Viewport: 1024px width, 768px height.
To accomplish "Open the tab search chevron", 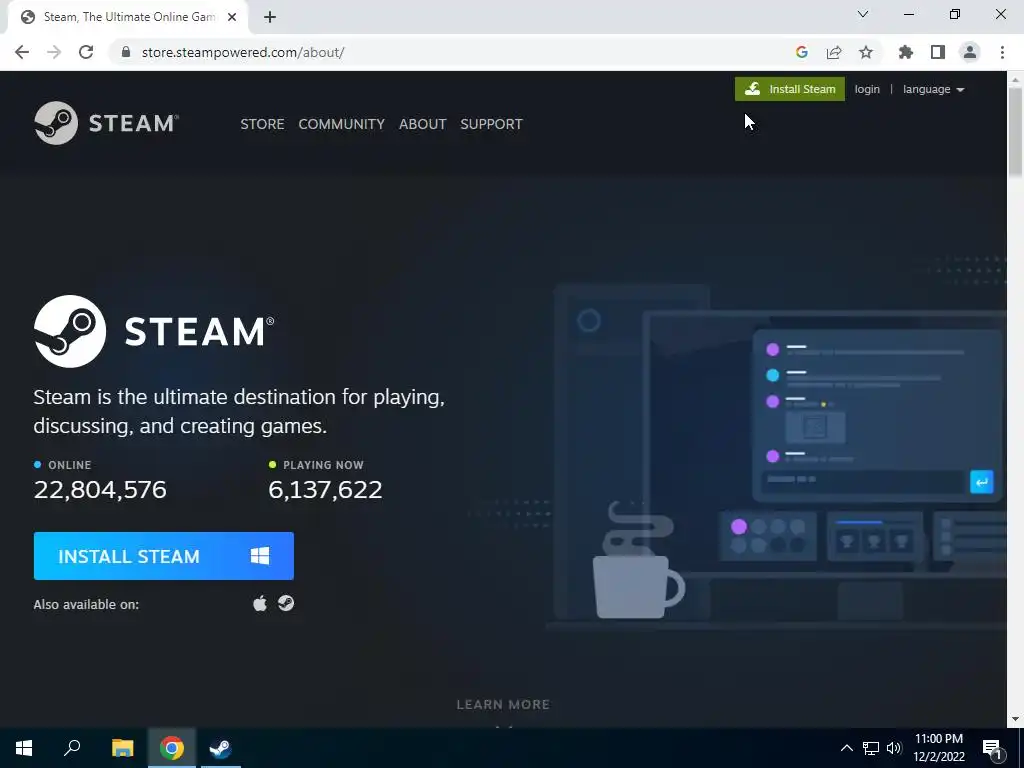I will [863, 14].
